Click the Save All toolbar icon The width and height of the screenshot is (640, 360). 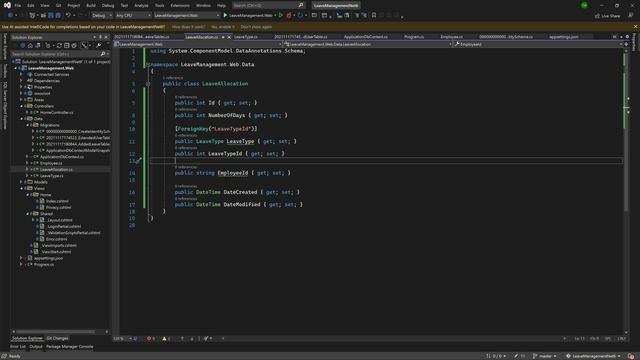pyautogui.click(x=58, y=16)
